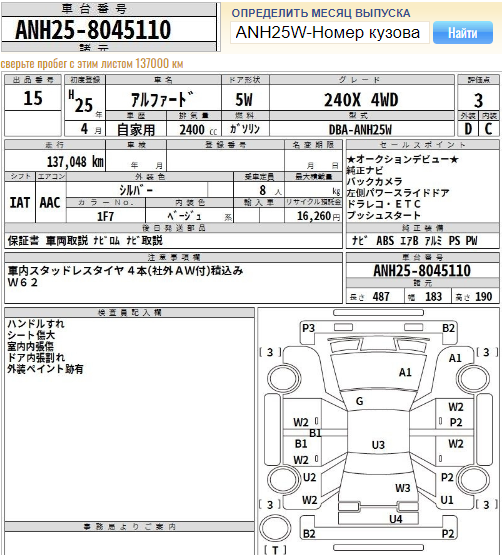Click the "IAT" shift type
The width and height of the screenshot is (502, 555).
coord(20,202)
